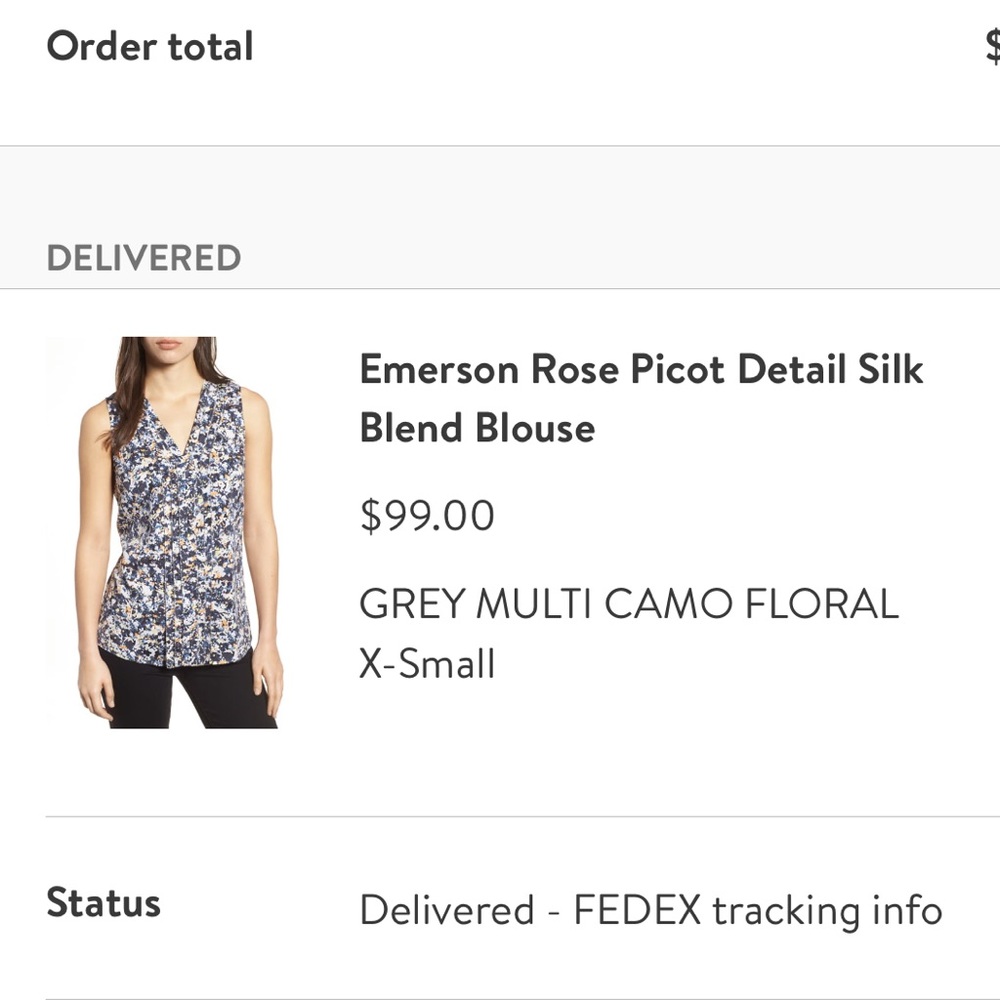This screenshot has width=1000, height=1000.
Task: Click the DELIVERED section header
Action: pyautogui.click(x=143, y=257)
